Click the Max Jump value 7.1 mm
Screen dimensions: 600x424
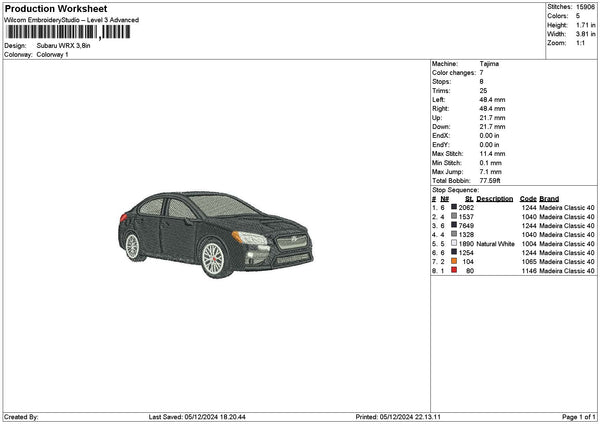click(x=491, y=172)
